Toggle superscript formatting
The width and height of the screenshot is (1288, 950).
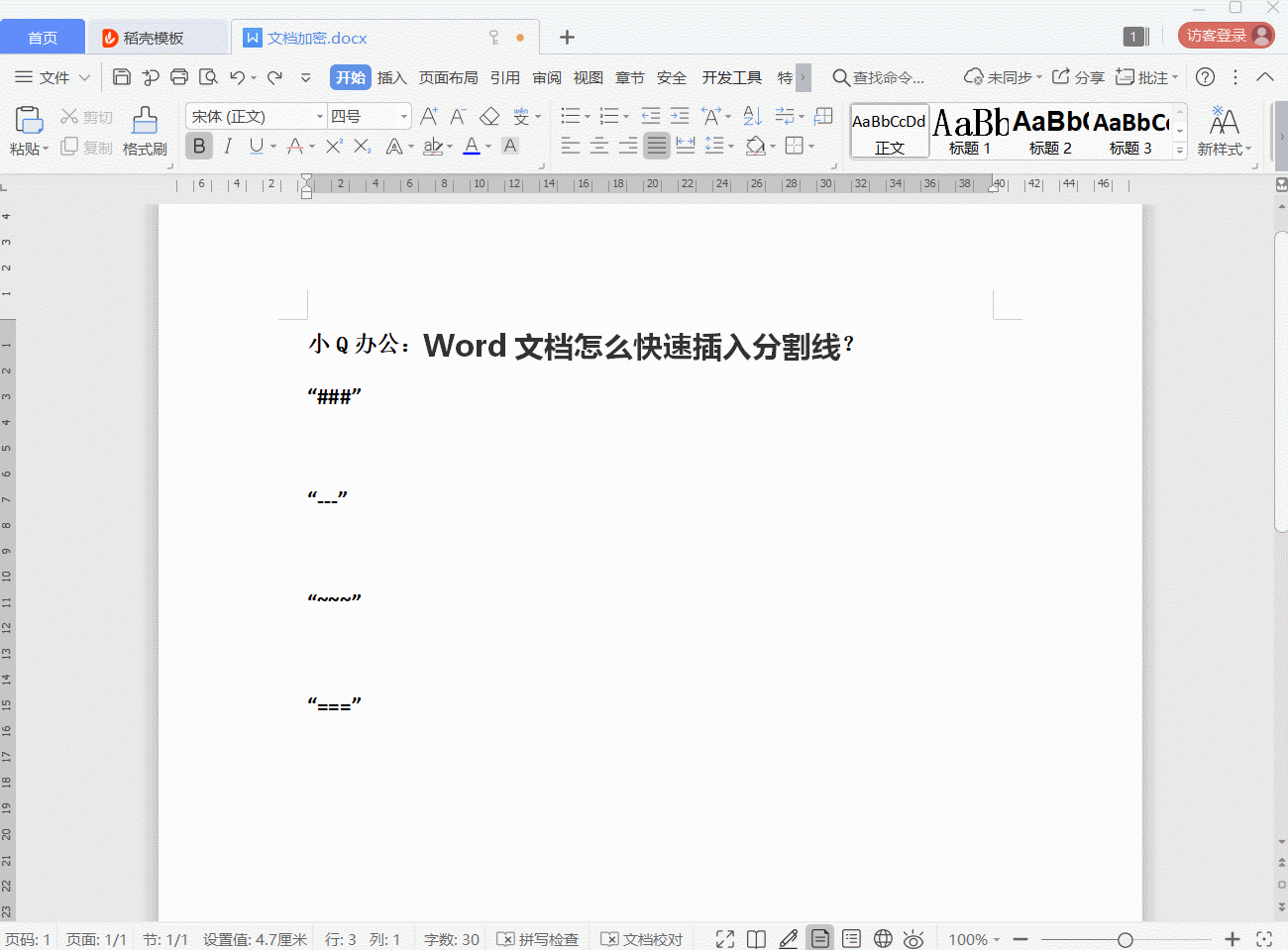(334, 147)
